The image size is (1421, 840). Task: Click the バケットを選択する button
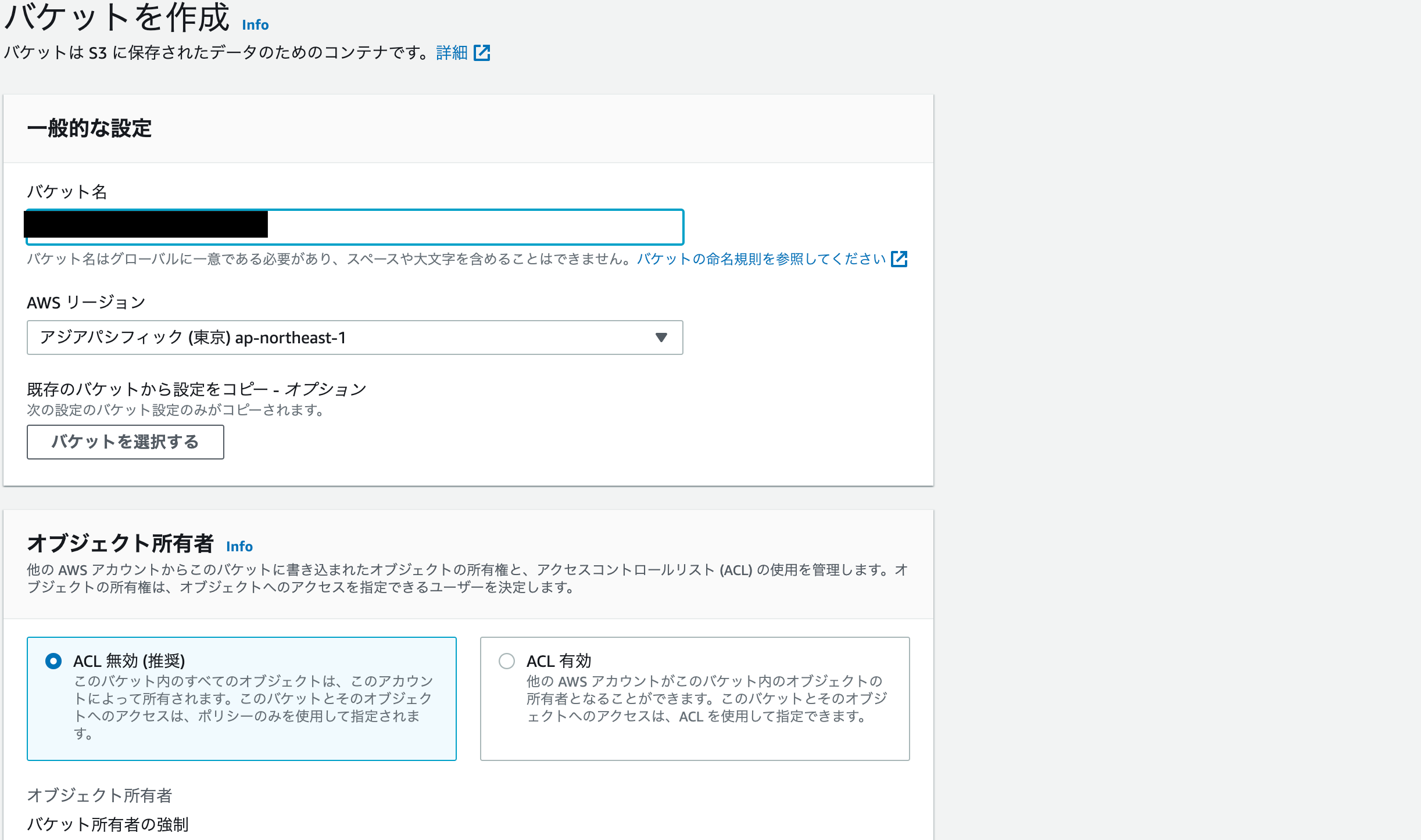[x=124, y=442]
